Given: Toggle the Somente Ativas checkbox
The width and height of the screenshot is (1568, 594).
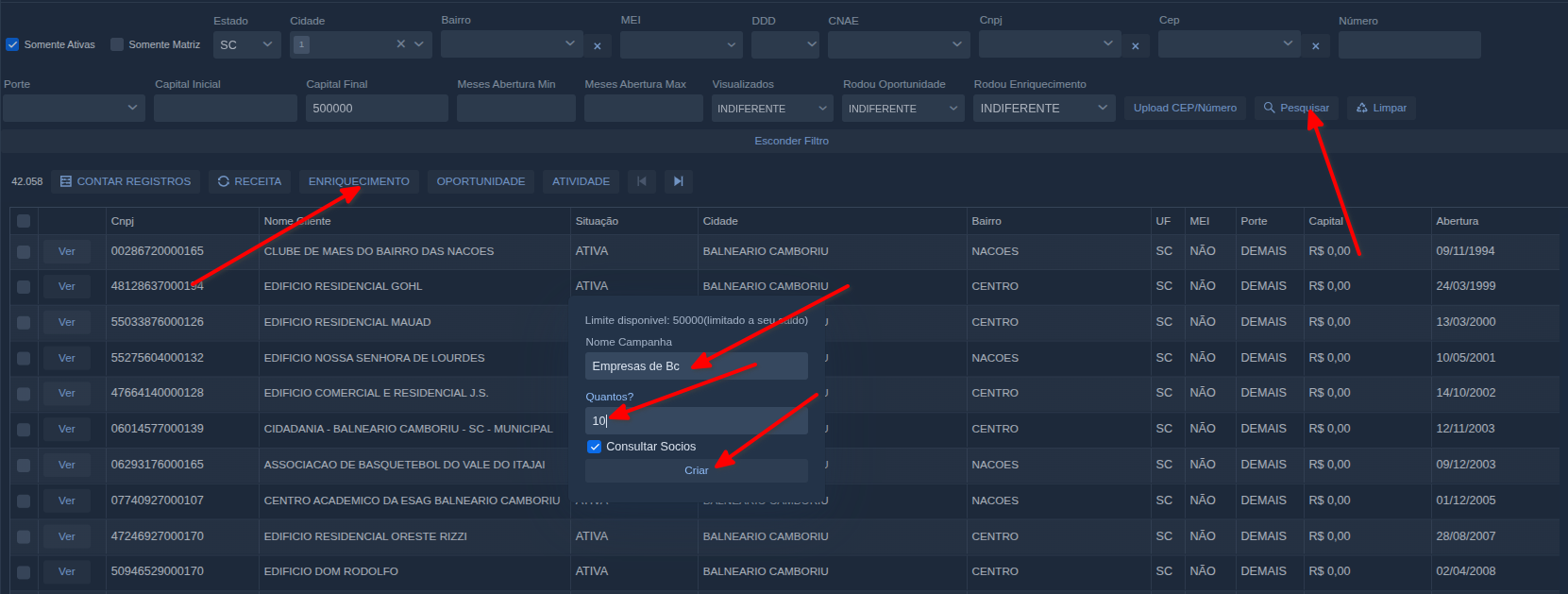Looking at the screenshot, I should [12, 44].
